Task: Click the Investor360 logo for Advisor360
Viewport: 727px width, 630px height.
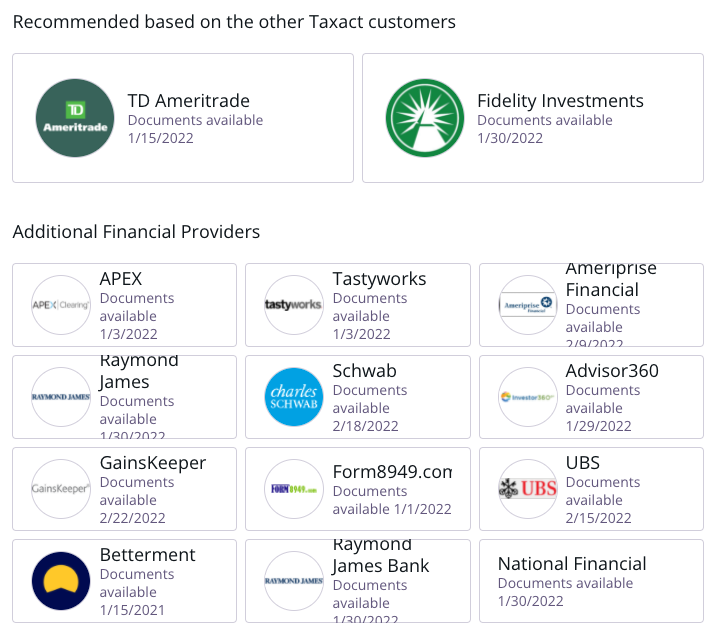Action: coord(528,397)
